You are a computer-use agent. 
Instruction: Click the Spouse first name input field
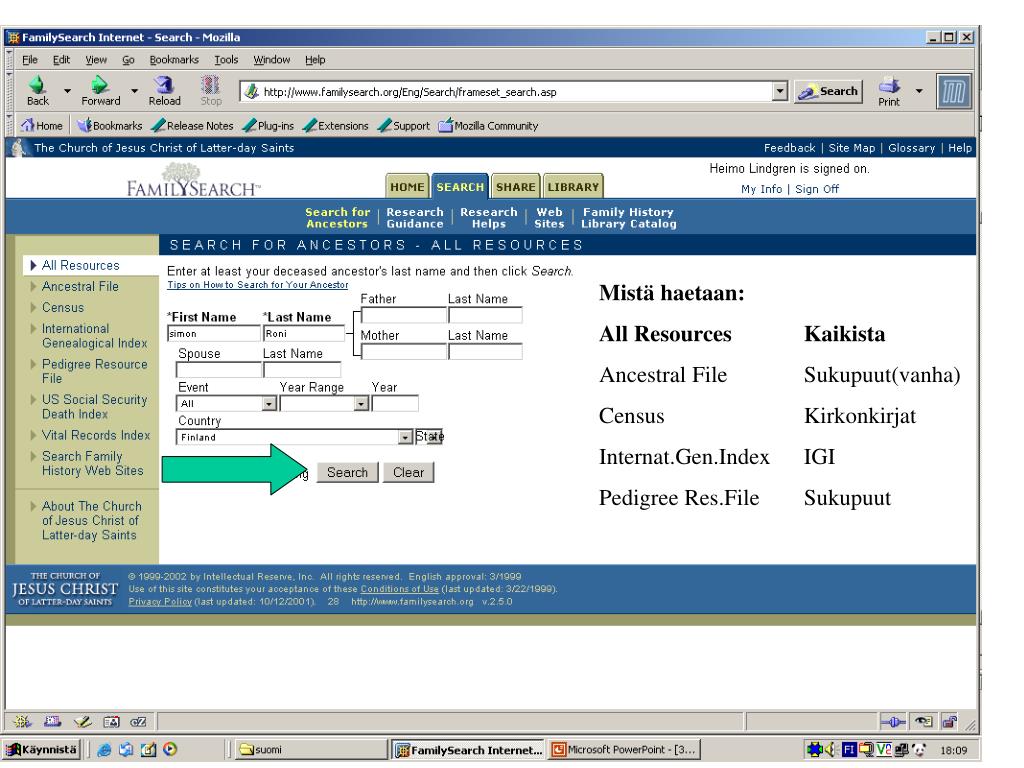click(x=218, y=370)
